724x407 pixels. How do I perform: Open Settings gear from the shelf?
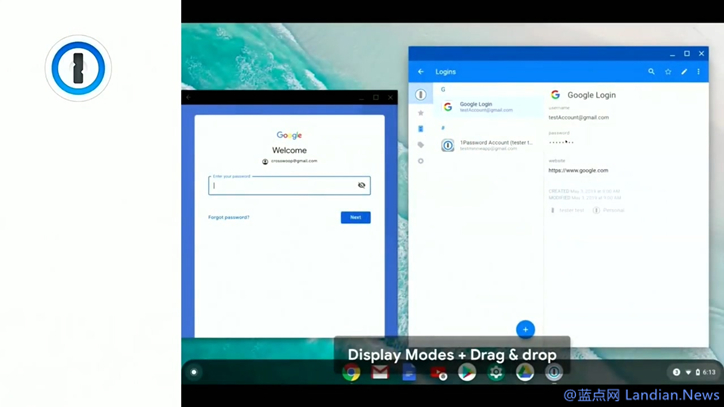(x=496, y=372)
